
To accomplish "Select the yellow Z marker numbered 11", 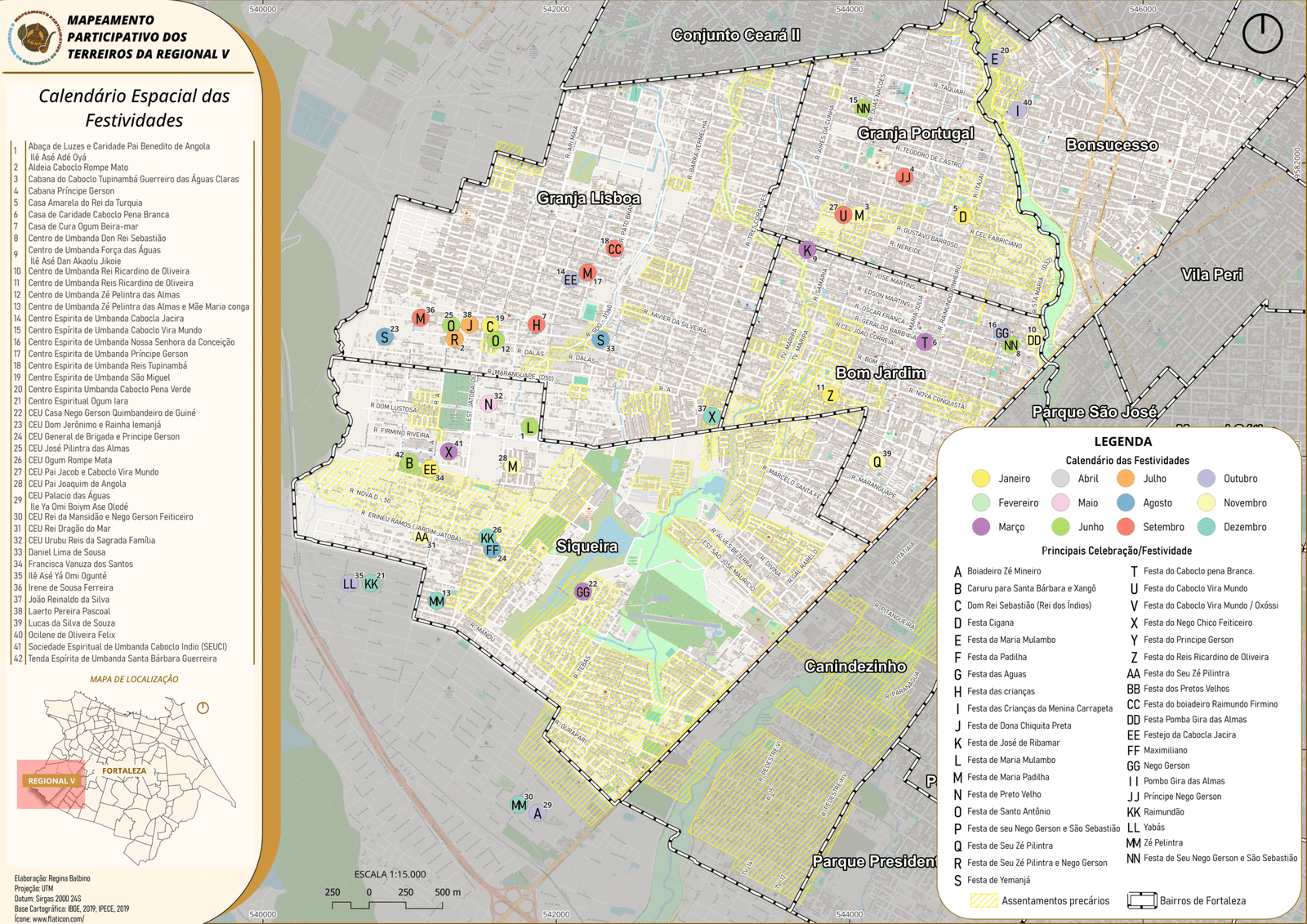I will (x=830, y=396).
